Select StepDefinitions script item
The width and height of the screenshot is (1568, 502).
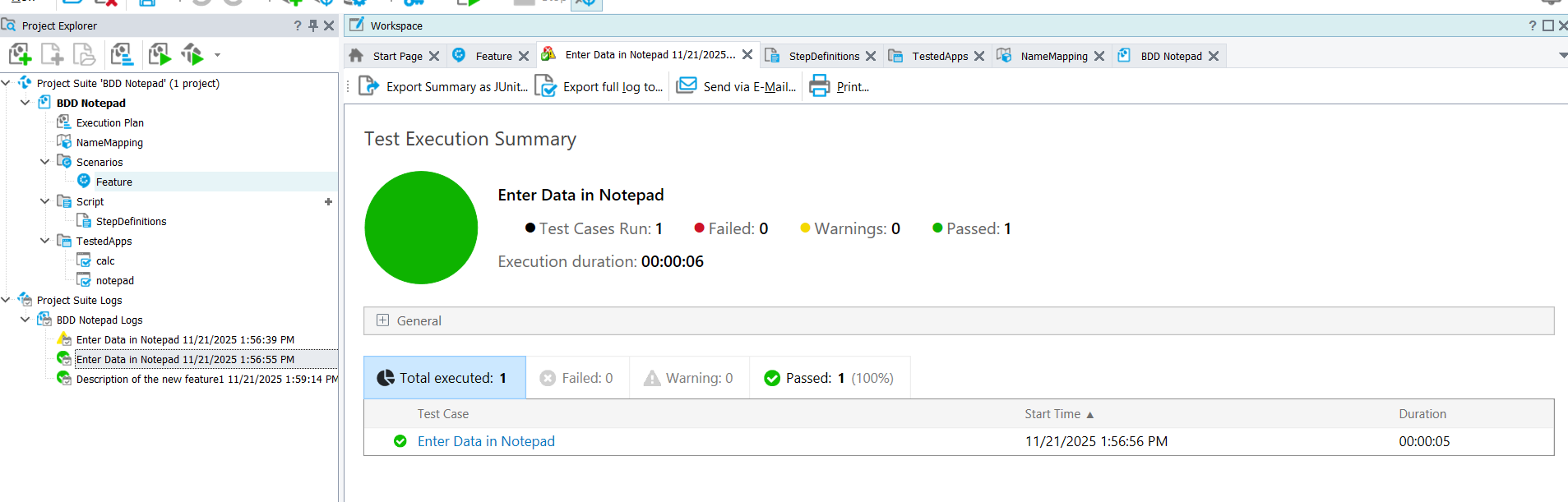tap(131, 221)
